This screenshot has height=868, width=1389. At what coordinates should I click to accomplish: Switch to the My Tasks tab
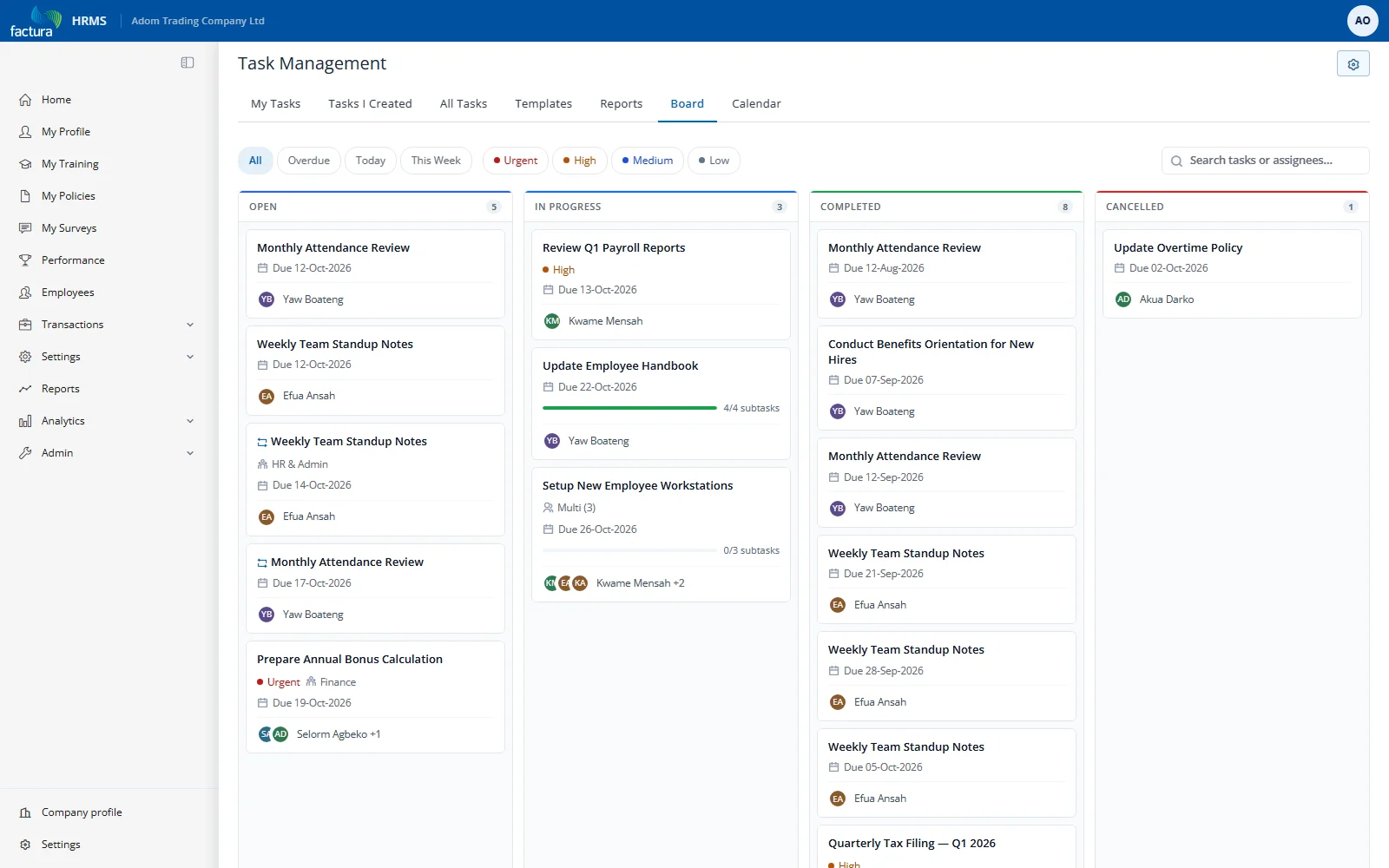pyautogui.click(x=276, y=104)
